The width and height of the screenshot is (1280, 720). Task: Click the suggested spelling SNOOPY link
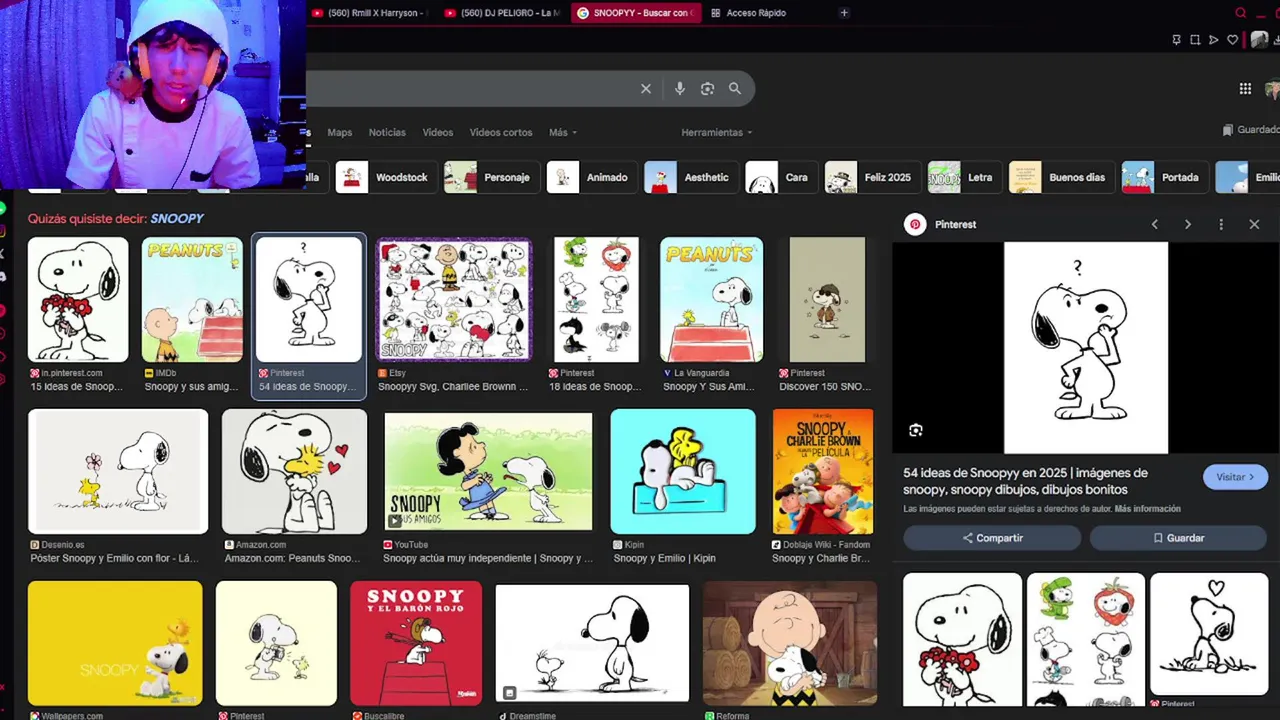click(x=177, y=219)
